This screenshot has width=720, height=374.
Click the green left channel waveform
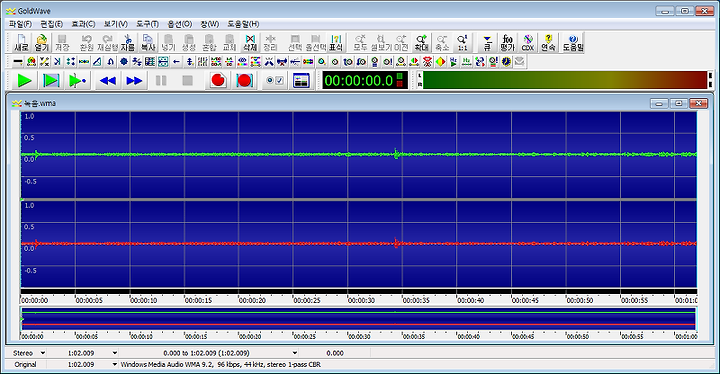click(359, 154)
